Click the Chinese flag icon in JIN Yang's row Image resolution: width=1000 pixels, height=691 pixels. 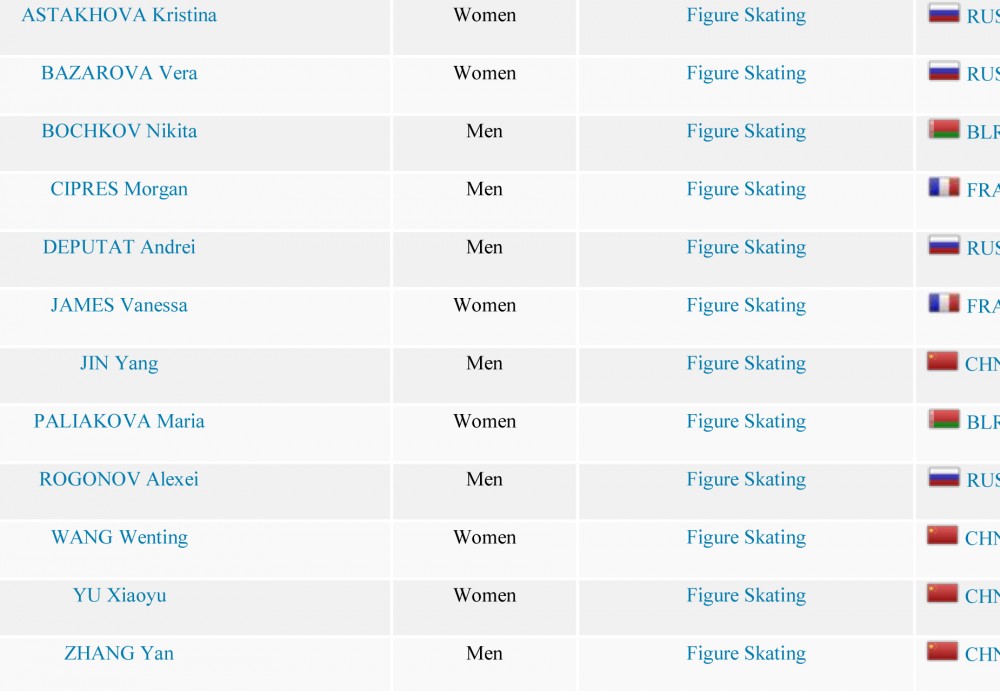(x=943, y=361)
